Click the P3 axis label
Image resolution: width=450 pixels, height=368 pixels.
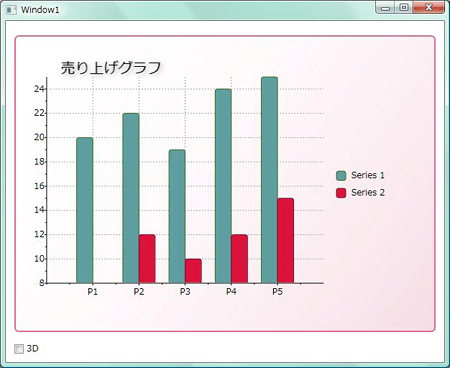coord(185,292)
